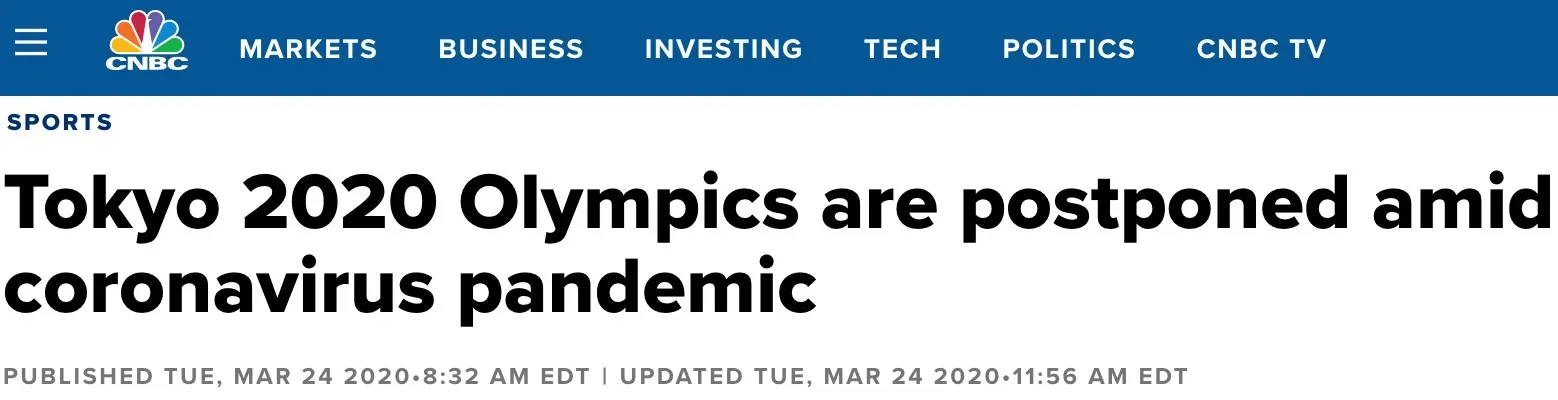The image size is (1558, 400).
Task: Open CNBC TV from the nav bar
Action: (1261, 49)
